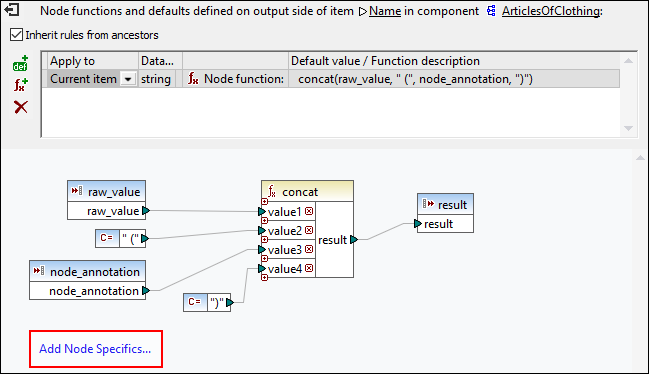The width and height of the screenshot is (649, 374).
Task: Click the Node function fx icon in row
Action: pos(193,78)
